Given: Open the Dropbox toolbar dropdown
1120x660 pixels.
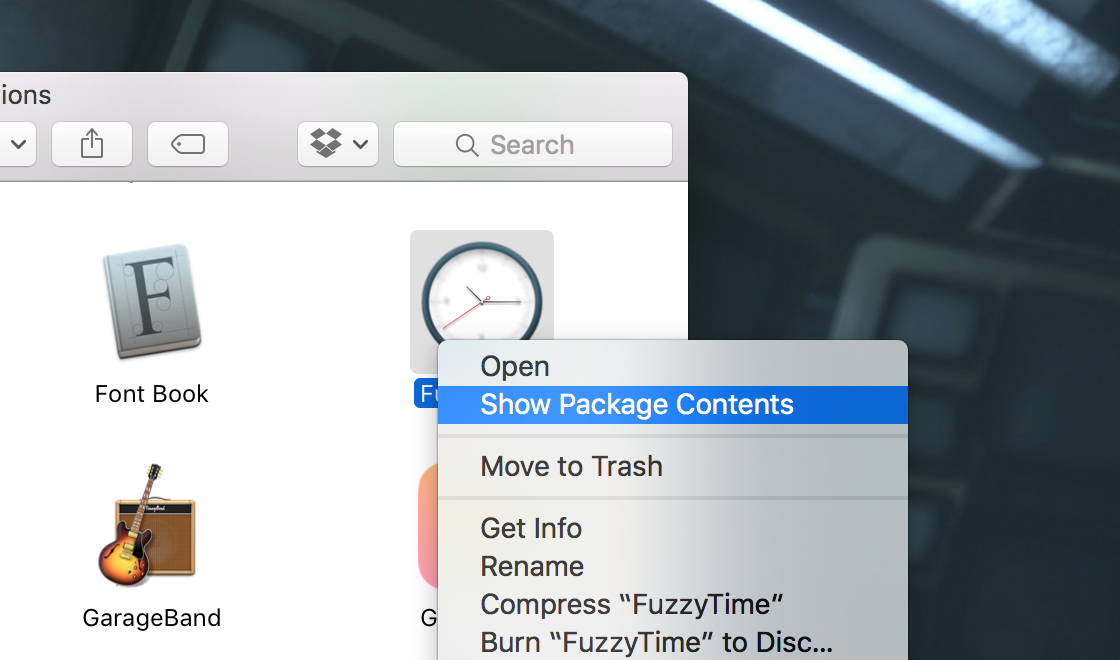Looking at the screenshot, I should point(337,144).
